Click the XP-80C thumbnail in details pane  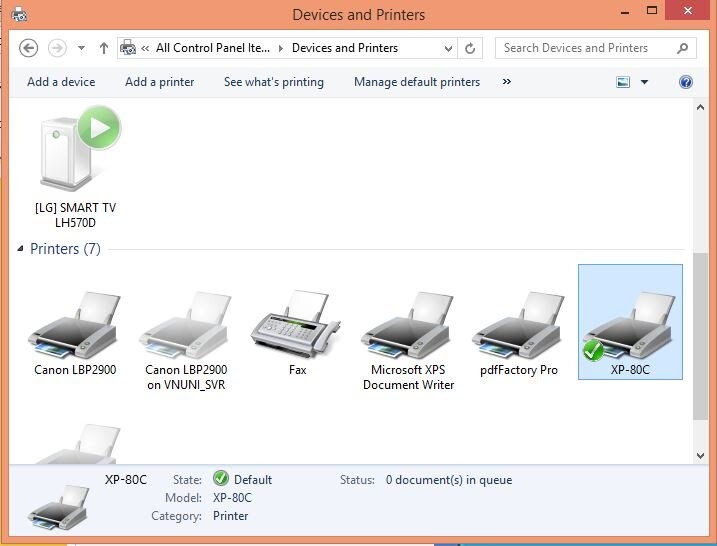[x=59, y=506]
